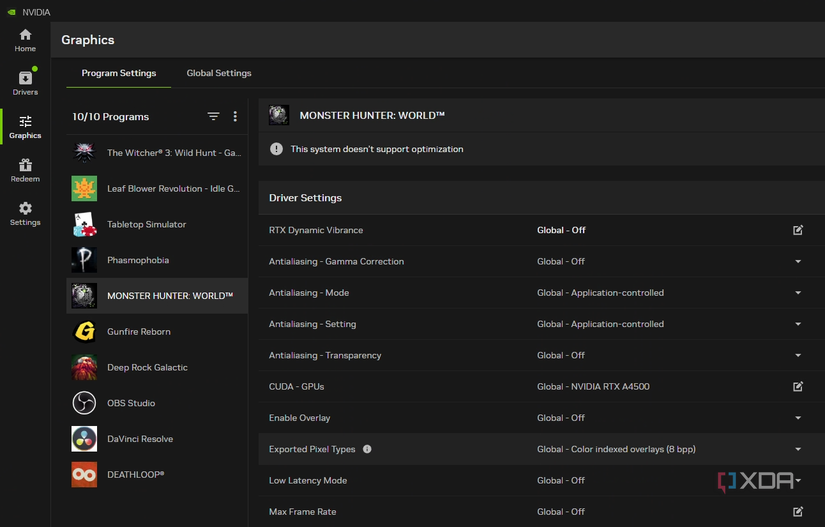Open the Drivers section in sidebar

25,83
